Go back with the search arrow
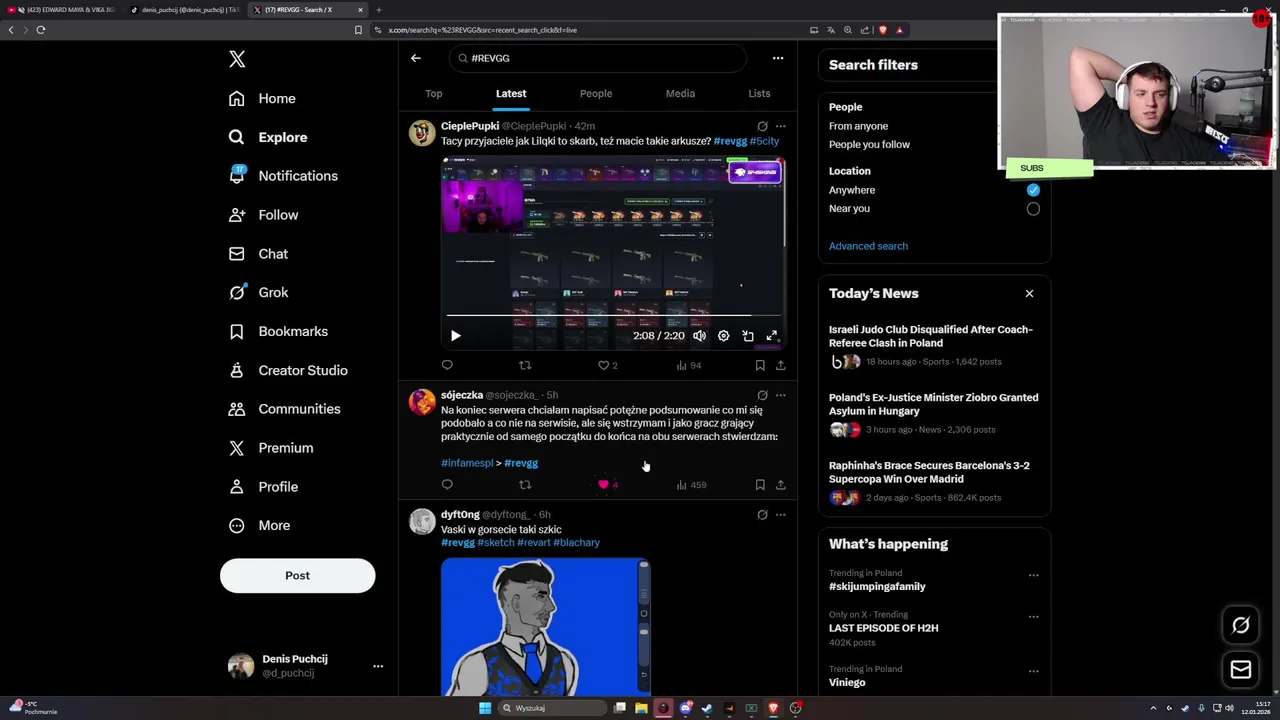 (416, 58)
